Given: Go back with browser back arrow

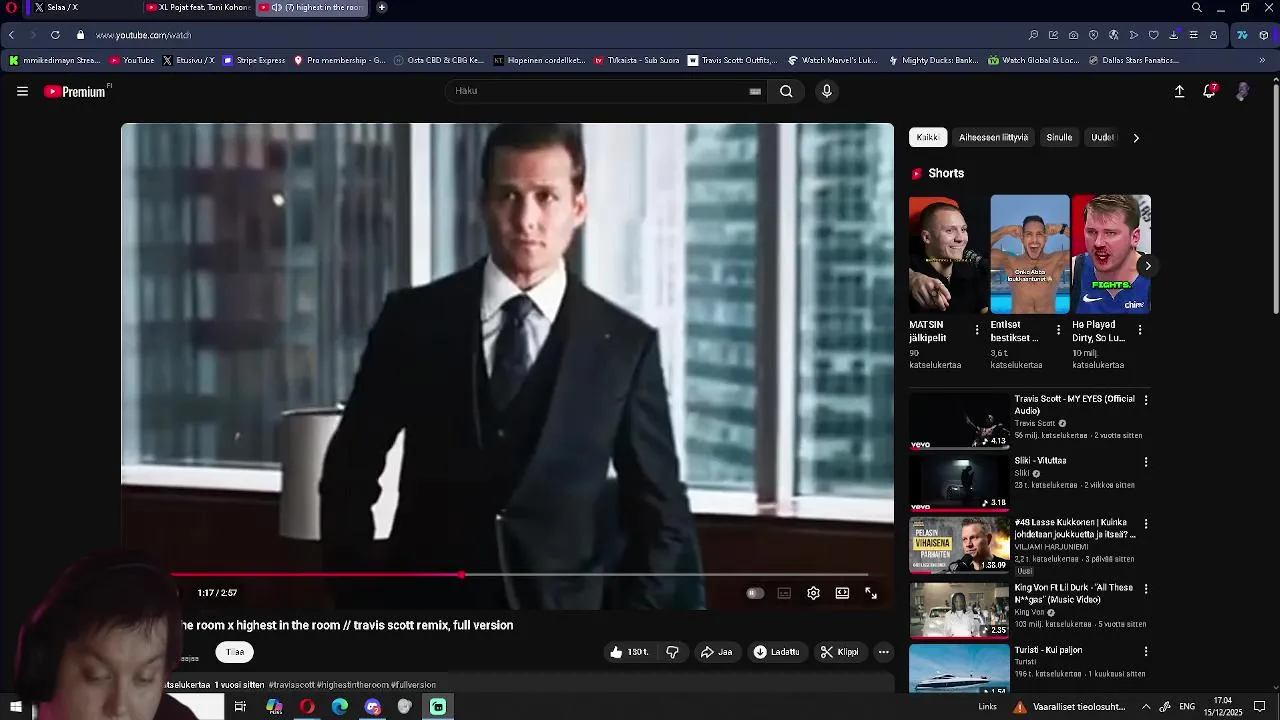Looking at the screenshot, I should pyautogui.click(x=11, y=35).
